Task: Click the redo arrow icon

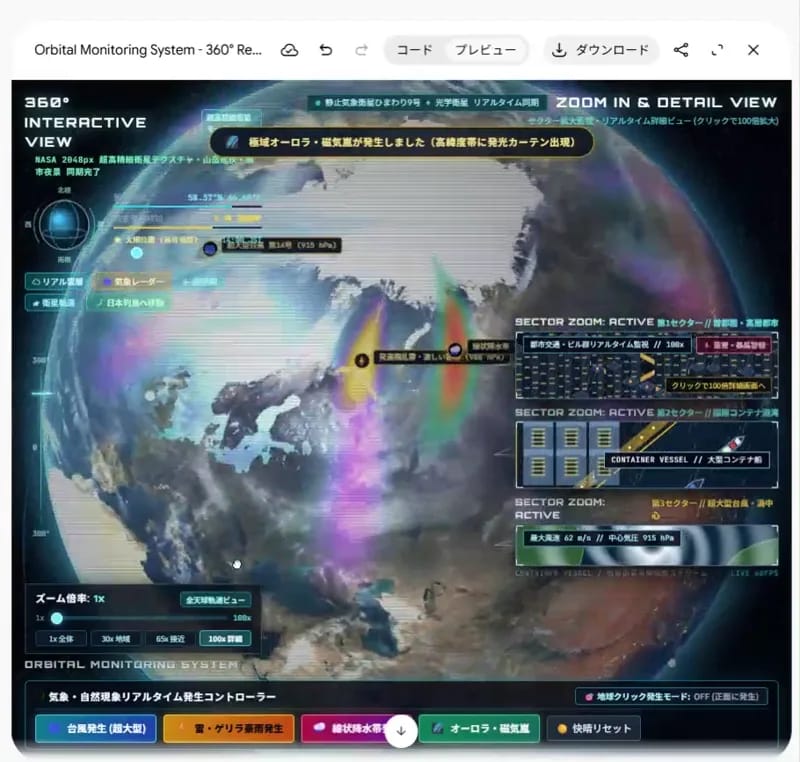Action: (x=362, y=50)
